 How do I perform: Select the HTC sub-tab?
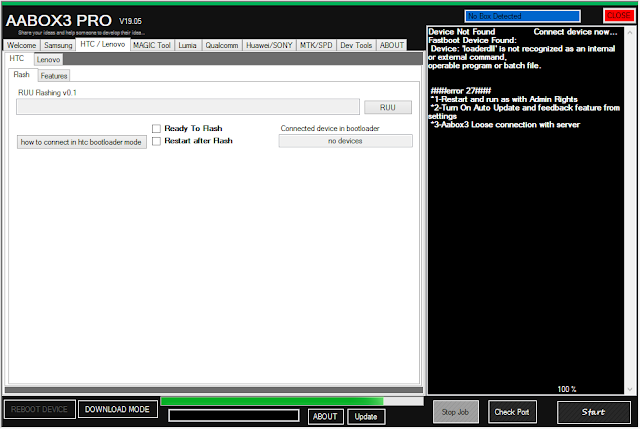tap(17, 58)
